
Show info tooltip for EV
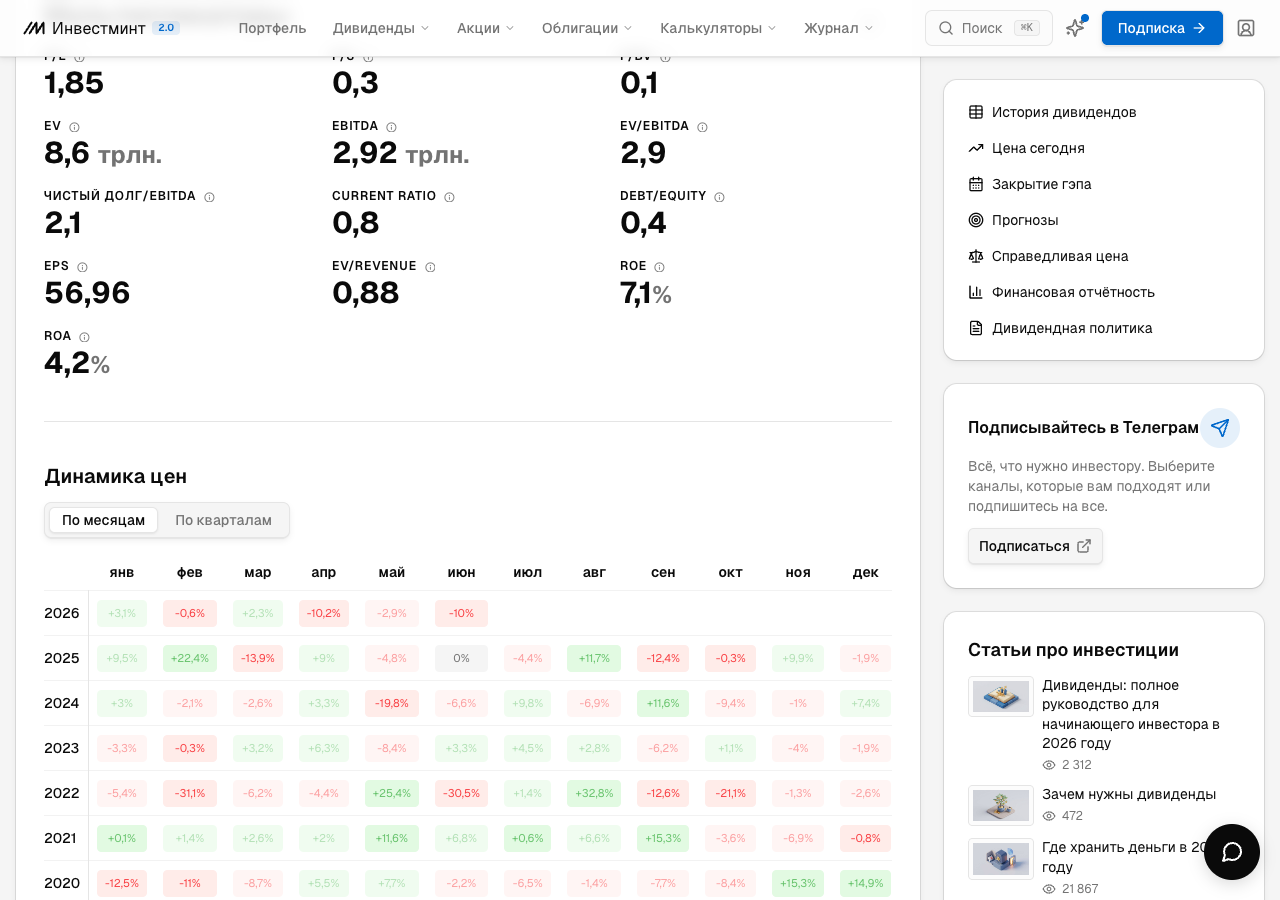click(x=74, y=127)
